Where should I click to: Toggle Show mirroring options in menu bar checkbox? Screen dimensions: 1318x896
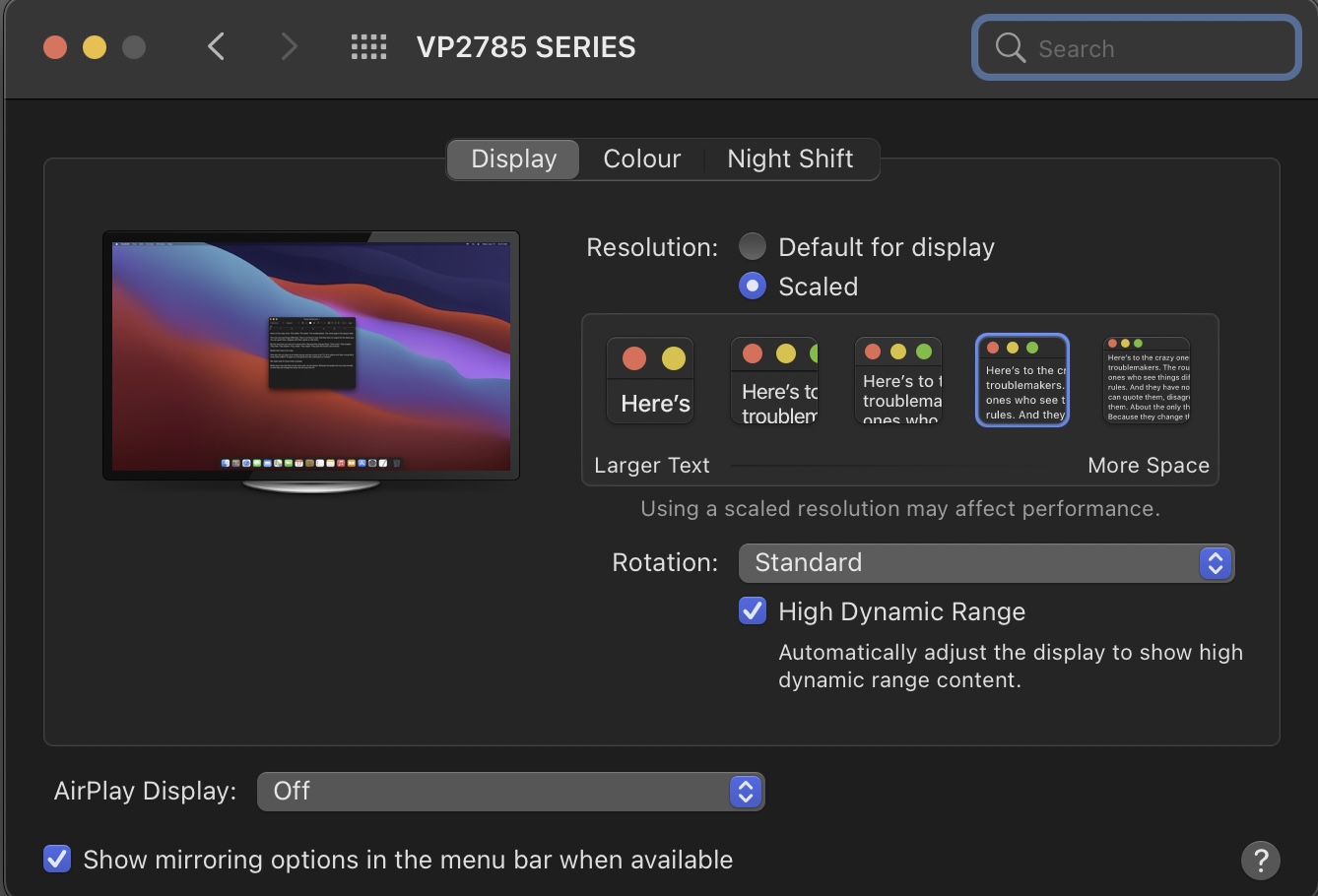click(57, 860)
